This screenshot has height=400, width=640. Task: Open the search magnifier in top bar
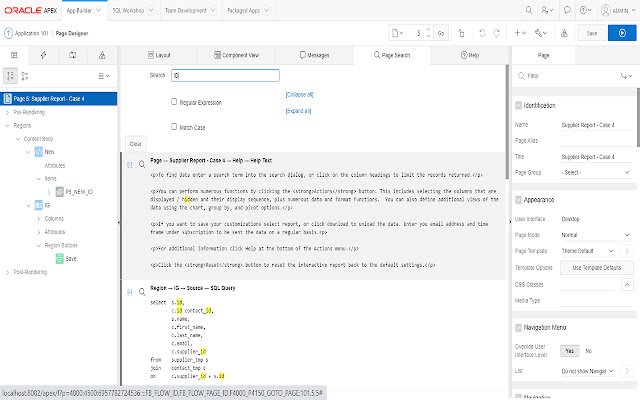point(529,10)
